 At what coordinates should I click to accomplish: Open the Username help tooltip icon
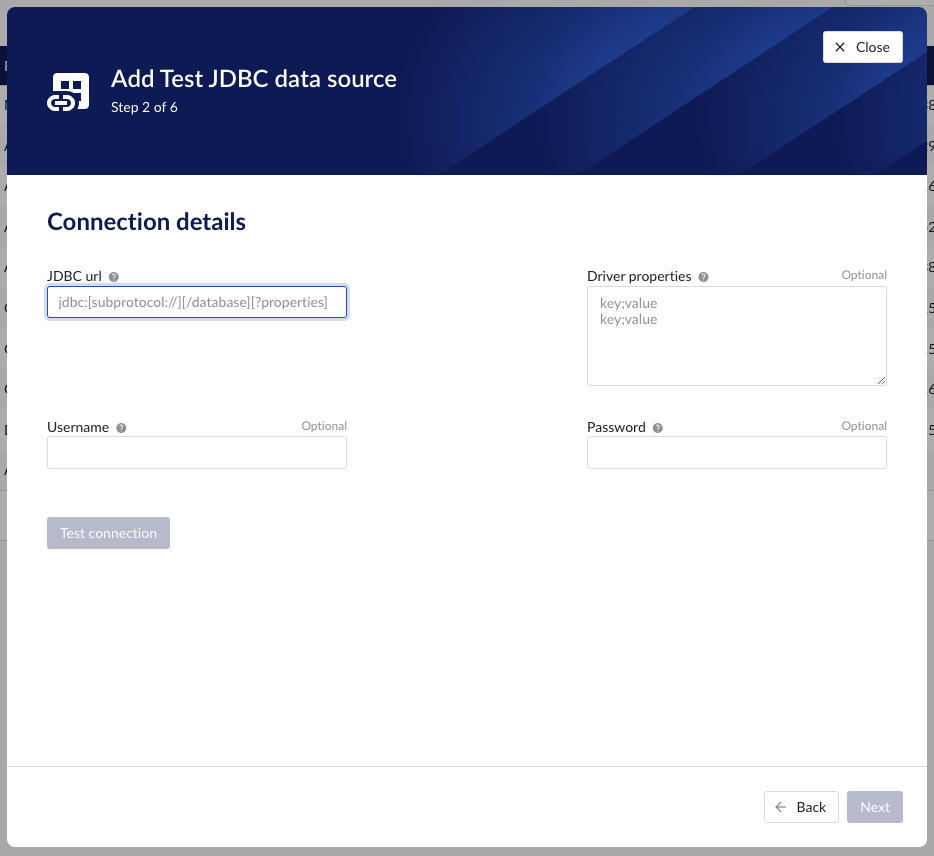coord(121,427)
